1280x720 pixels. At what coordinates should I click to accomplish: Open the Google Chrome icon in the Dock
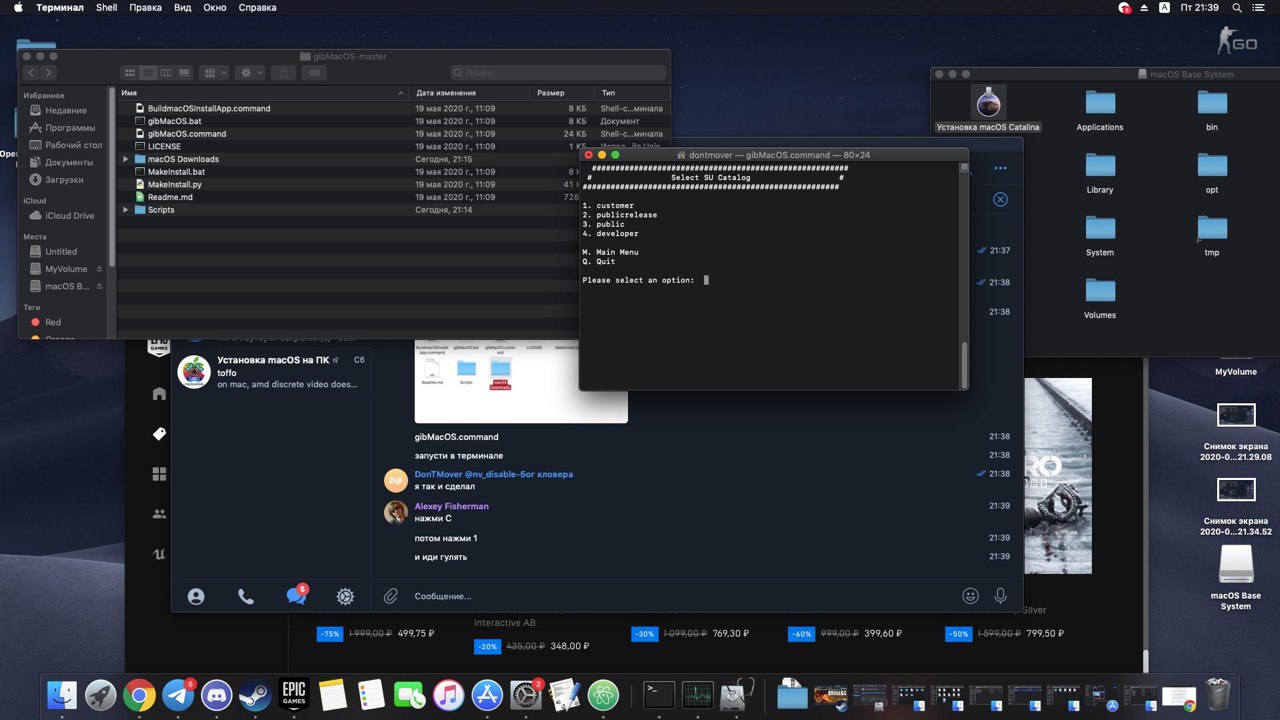139,695
